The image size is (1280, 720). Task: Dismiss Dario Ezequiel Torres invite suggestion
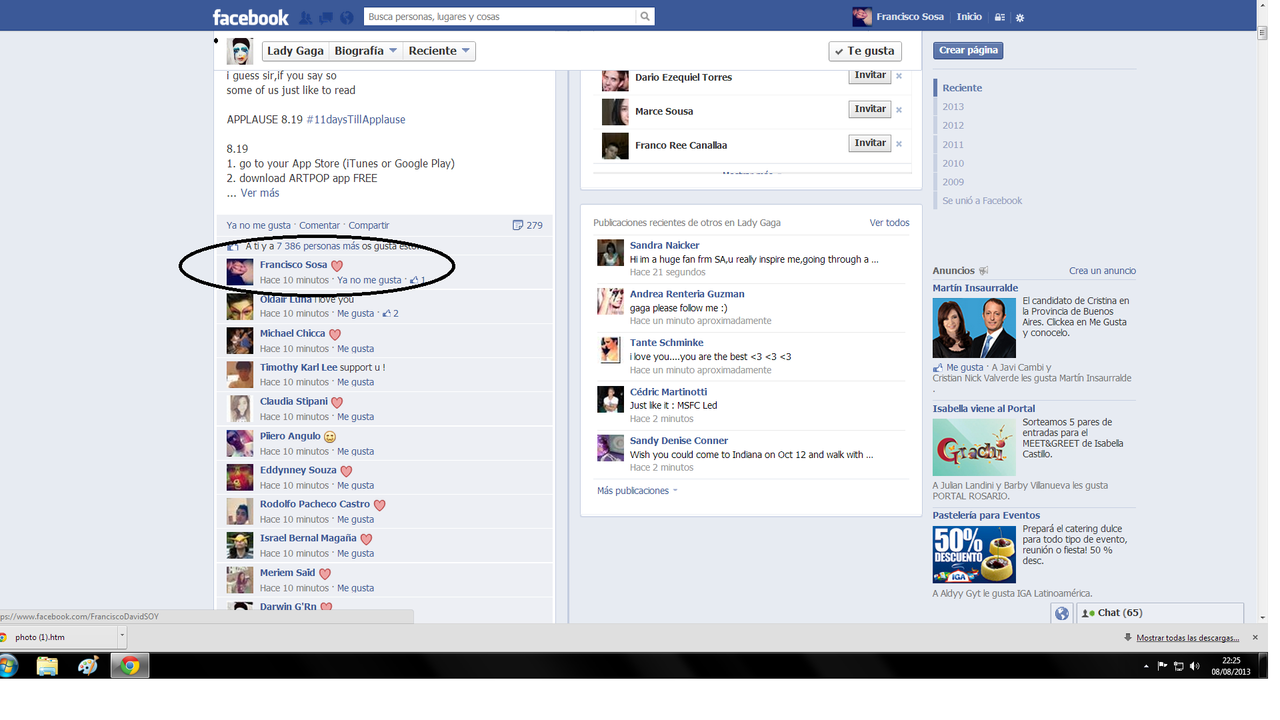tap(899, 76)
